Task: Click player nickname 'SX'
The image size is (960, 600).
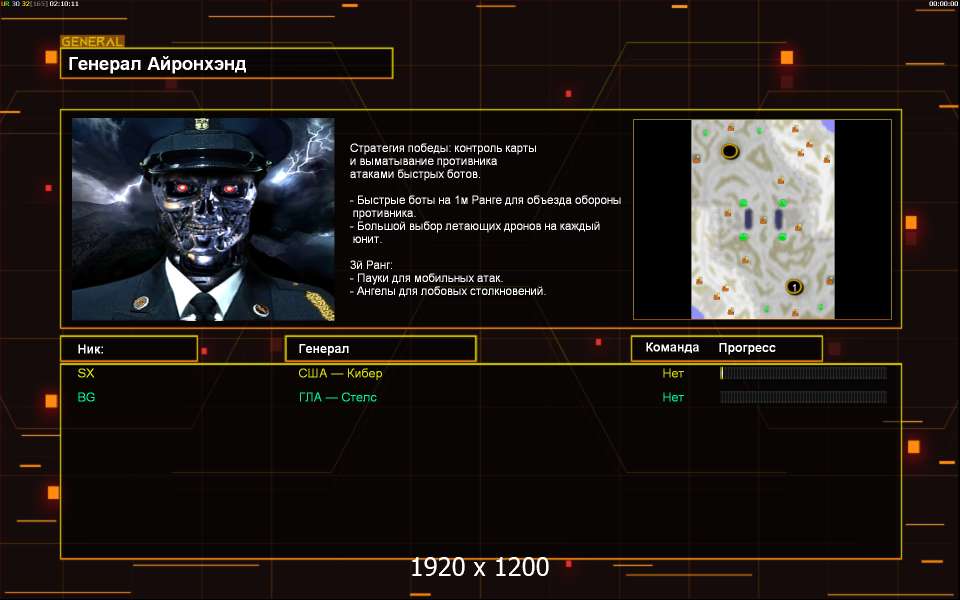Action: point(86,373)
